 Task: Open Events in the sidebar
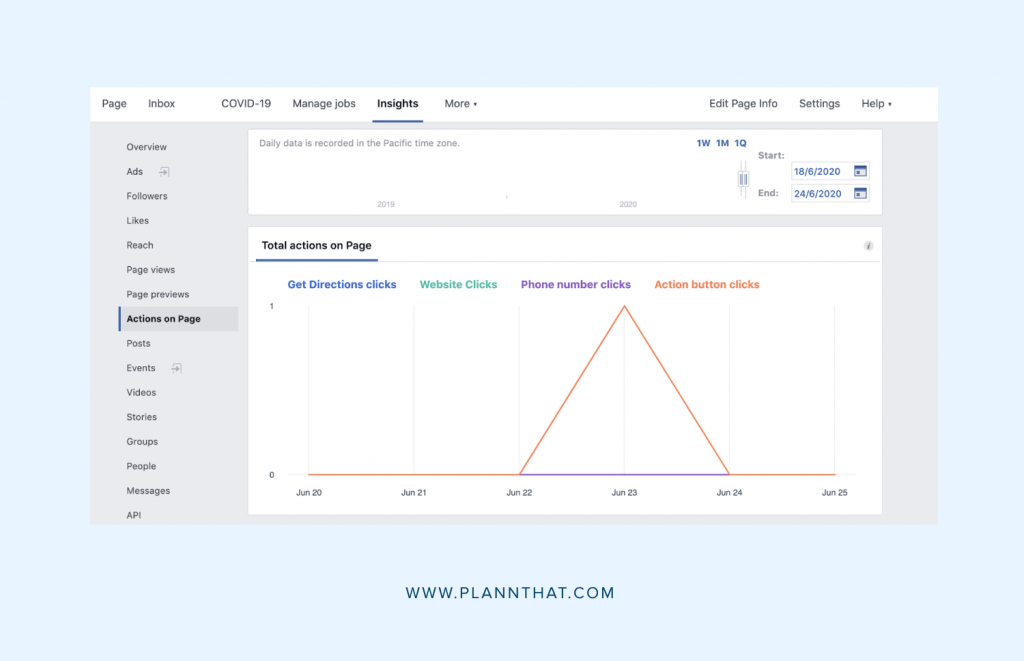140,368
